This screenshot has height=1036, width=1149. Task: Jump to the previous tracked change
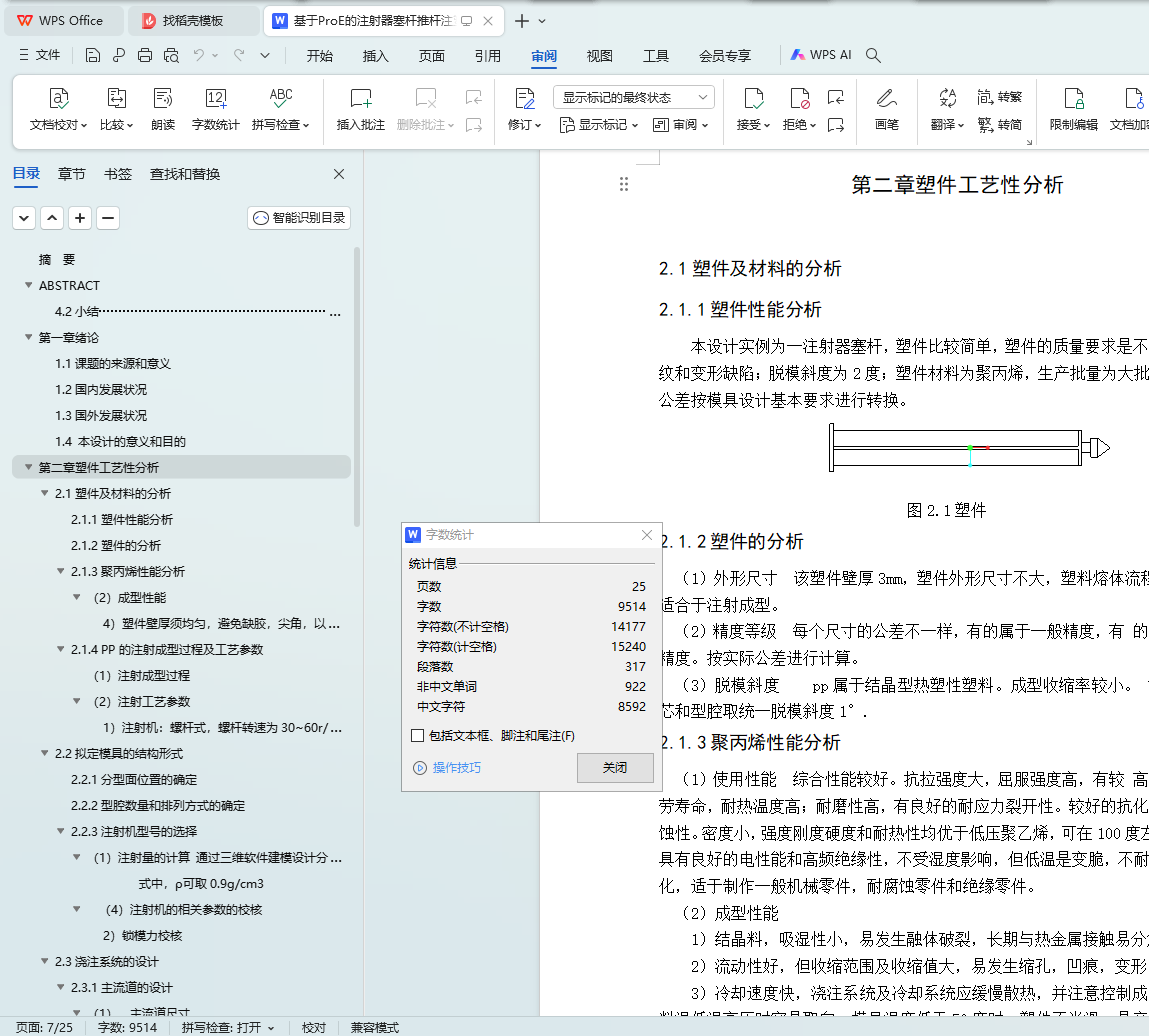pos(835,97)
